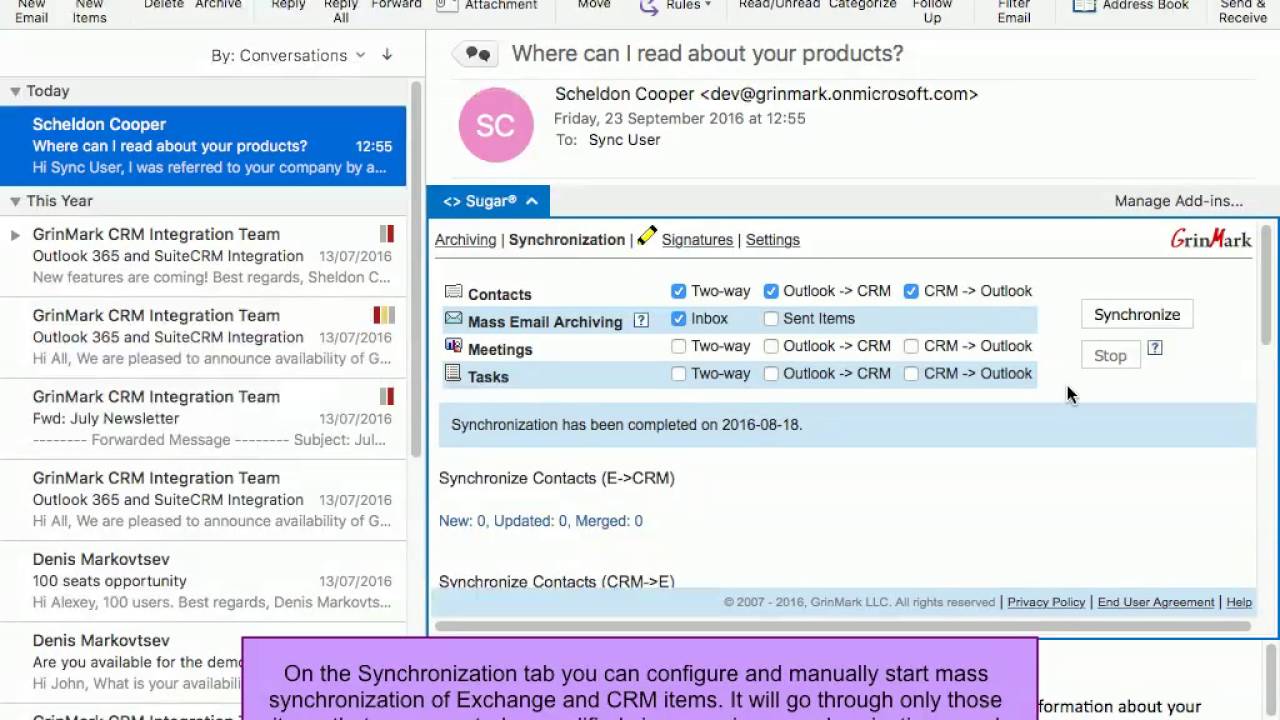Image resolution: width=1280 pixels, height=720 pixels.
Task: Click the Filter Email toolbar button
Action: pyautogui.click(x=1014, y=10)
